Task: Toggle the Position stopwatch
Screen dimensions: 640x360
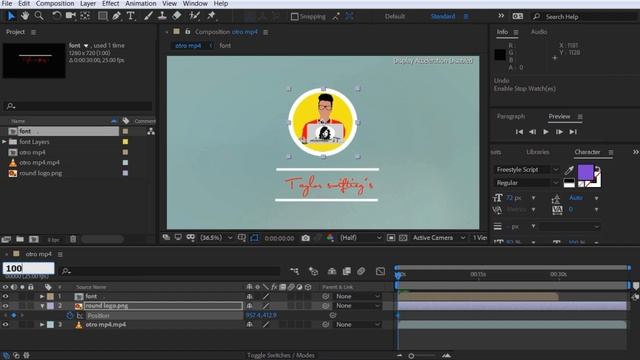Action: click(x=70, y=316)
